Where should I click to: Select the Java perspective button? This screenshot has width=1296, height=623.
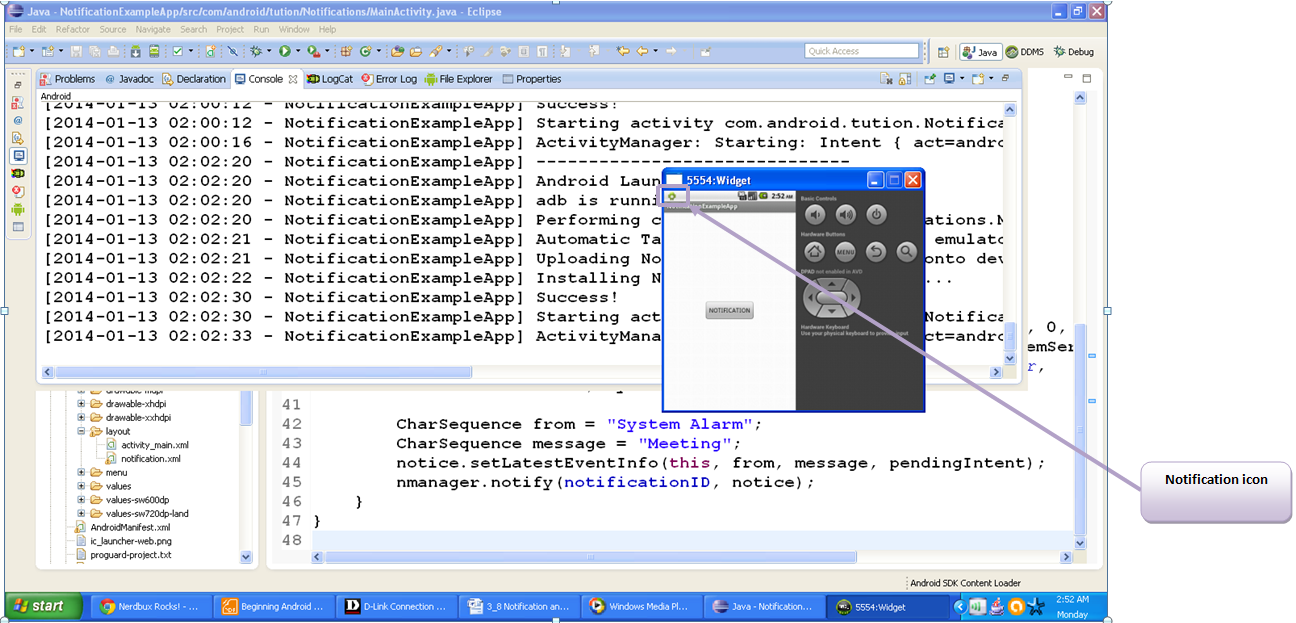tap(980, 52)
